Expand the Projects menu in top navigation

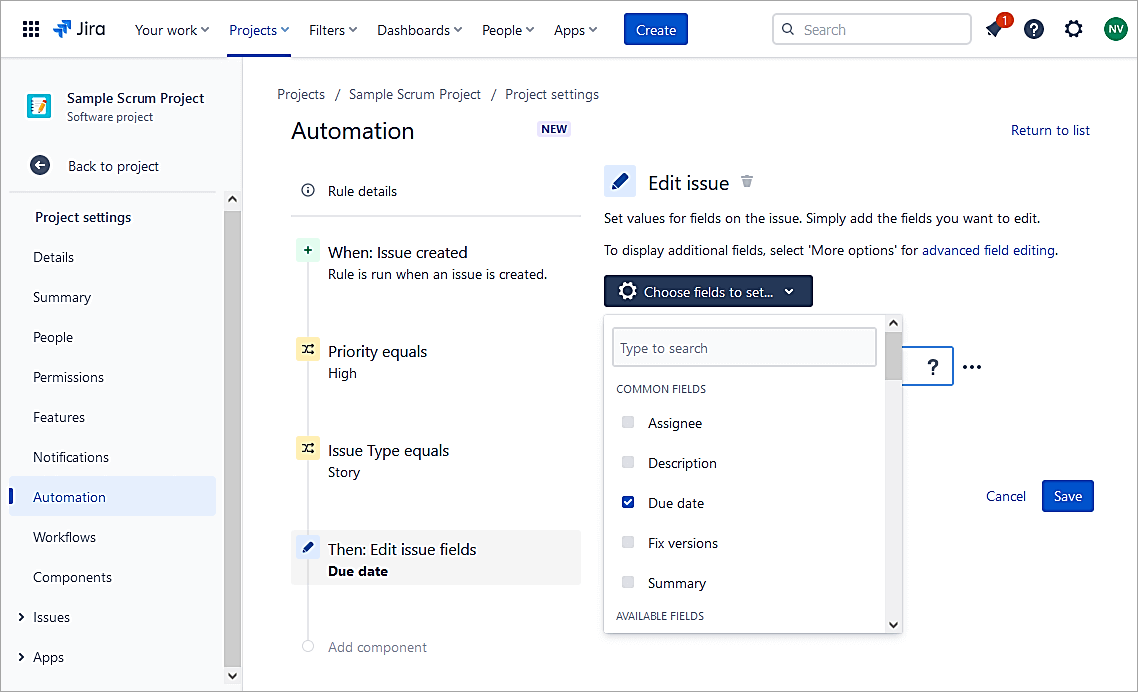(x=259, y=30)
